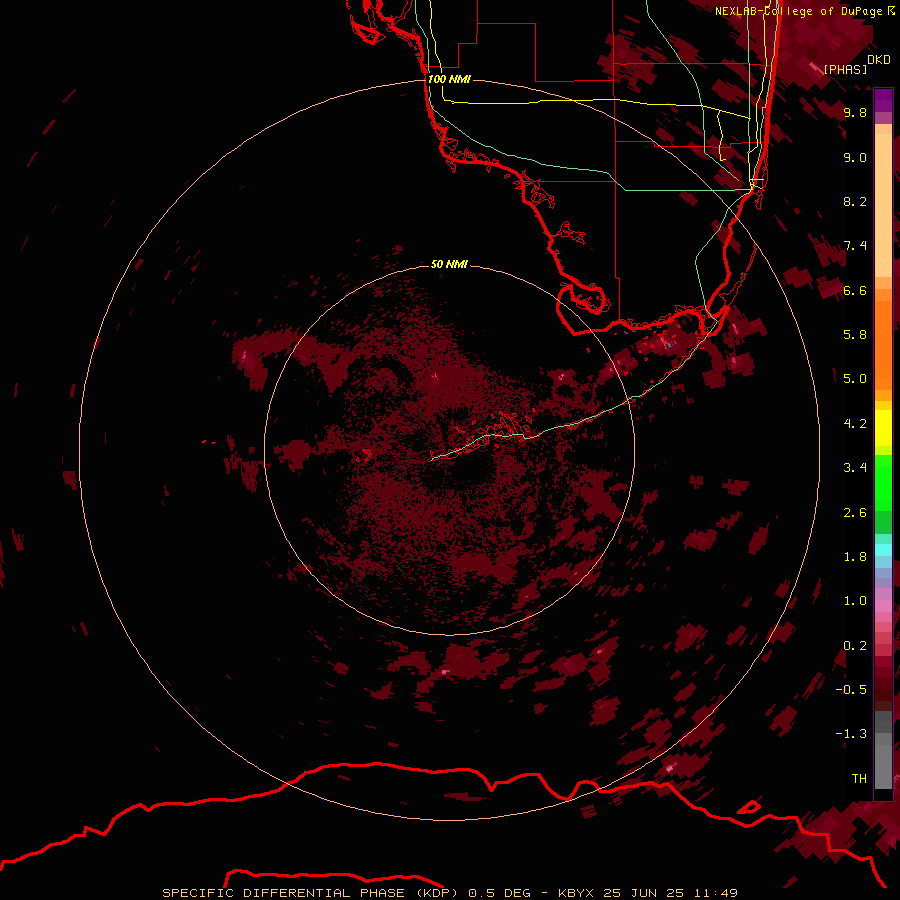Click the 7.4 scale value
Screen dimensions: 900x900
855,246
